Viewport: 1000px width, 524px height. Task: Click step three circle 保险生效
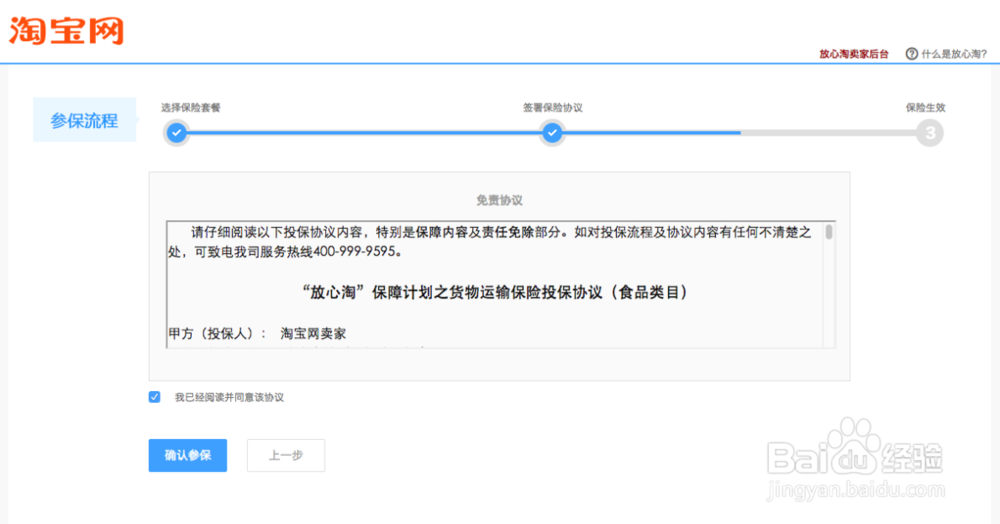pyautogui.click(x=930, y=133)
